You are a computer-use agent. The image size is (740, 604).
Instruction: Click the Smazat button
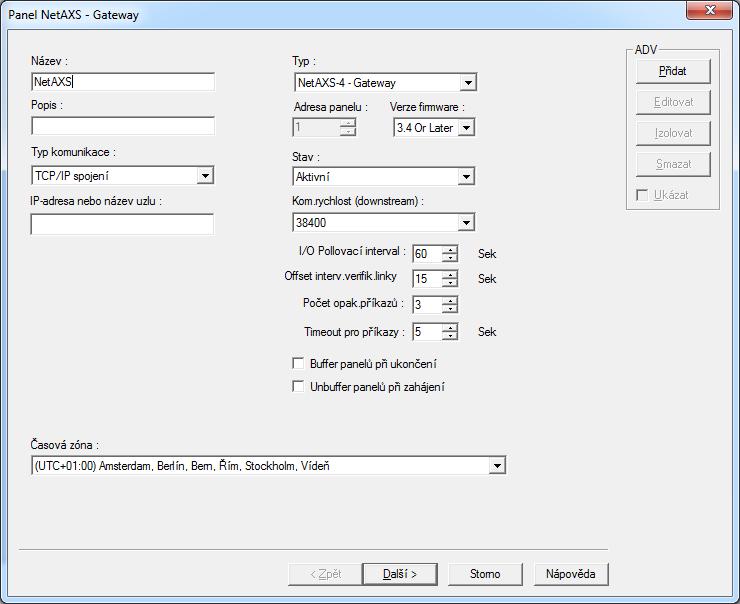pyautogui.click(x=673, y=164)
